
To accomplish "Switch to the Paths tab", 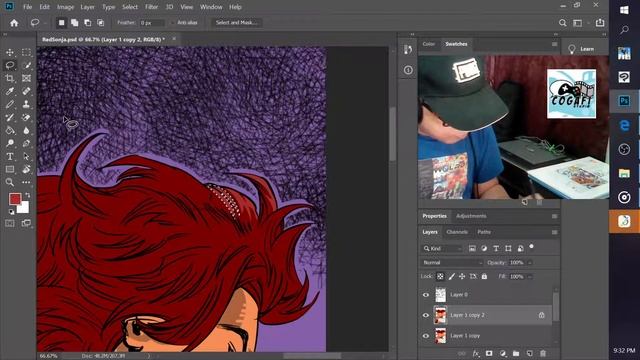I will (484, 232).
